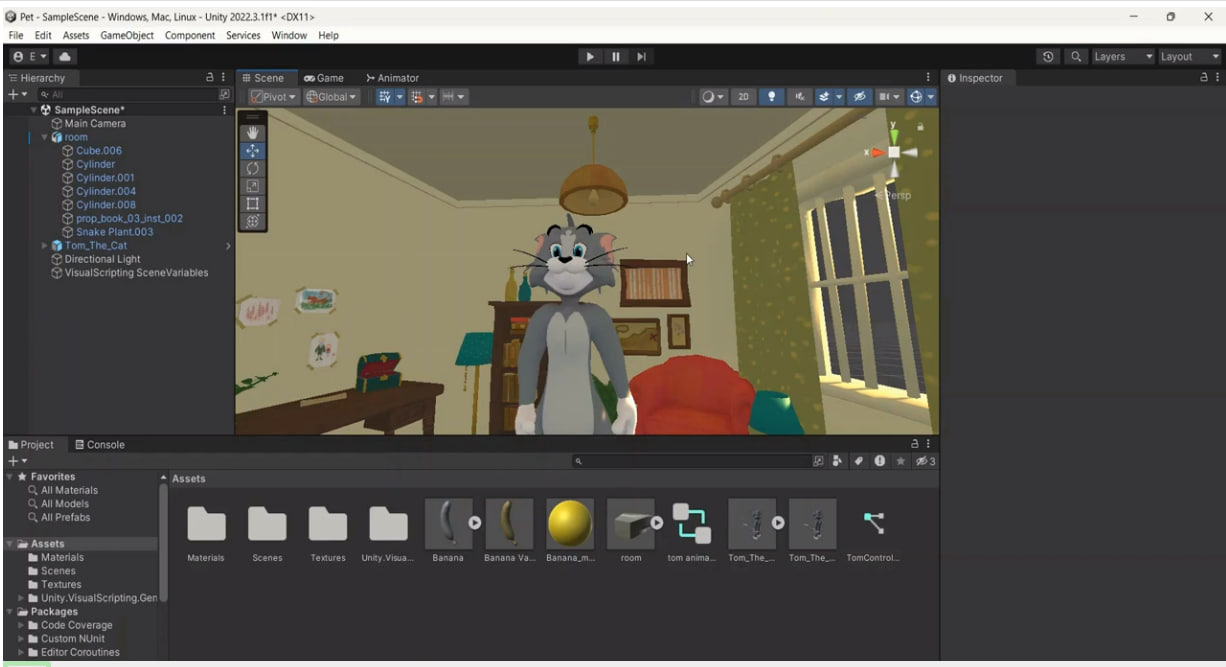Image resolution: width=1226 pixels, height=667 pixels.
Task: Expand the Tom_The_Cat hierarchy object
Action: coord(44,246)
